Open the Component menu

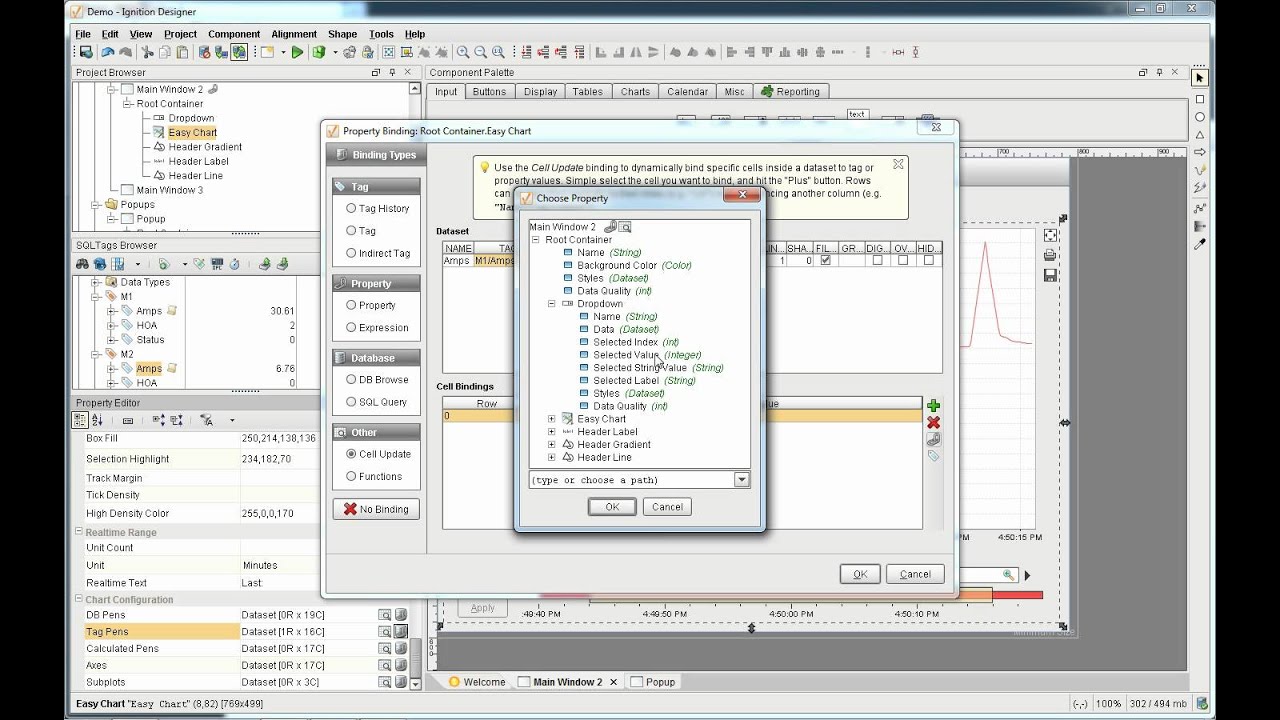[233, 34]
